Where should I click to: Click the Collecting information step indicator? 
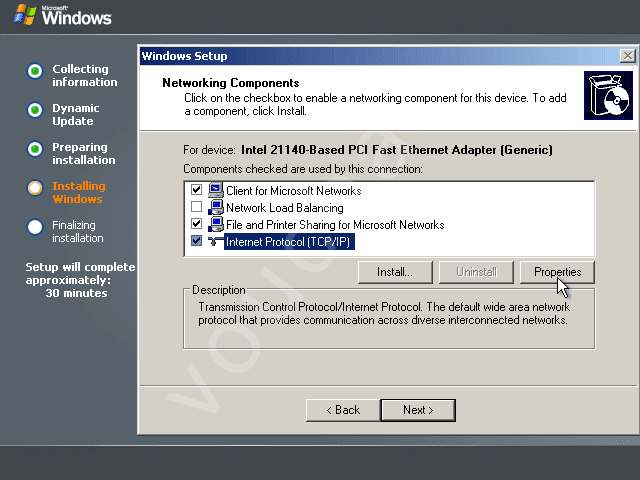[35, 71]
